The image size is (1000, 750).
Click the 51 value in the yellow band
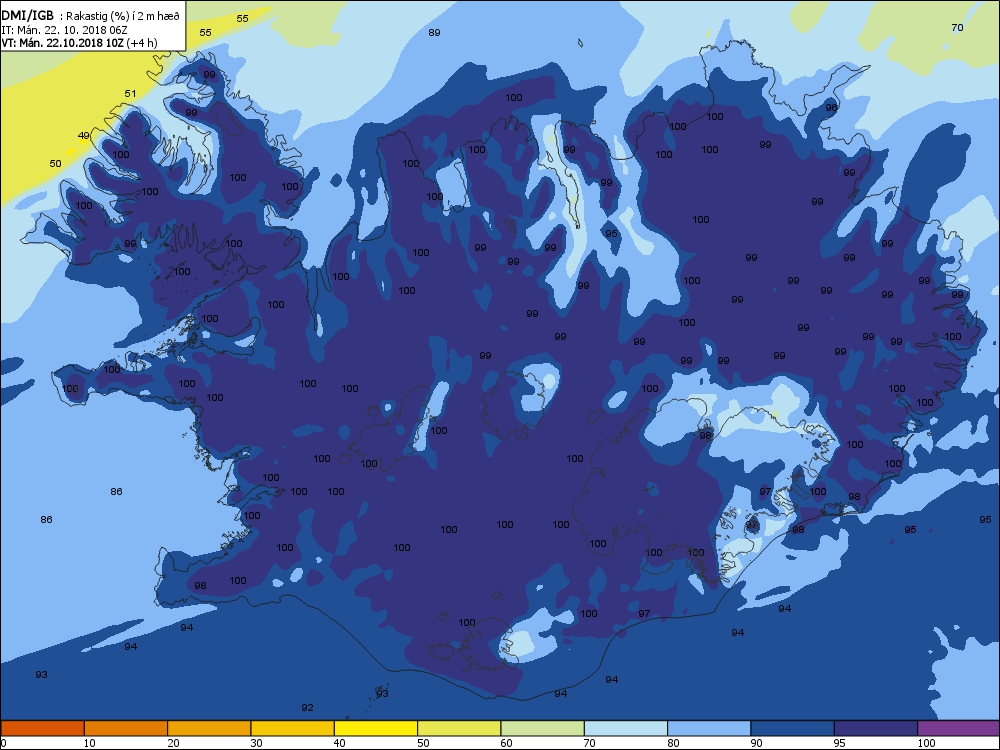tap(130, 93)
